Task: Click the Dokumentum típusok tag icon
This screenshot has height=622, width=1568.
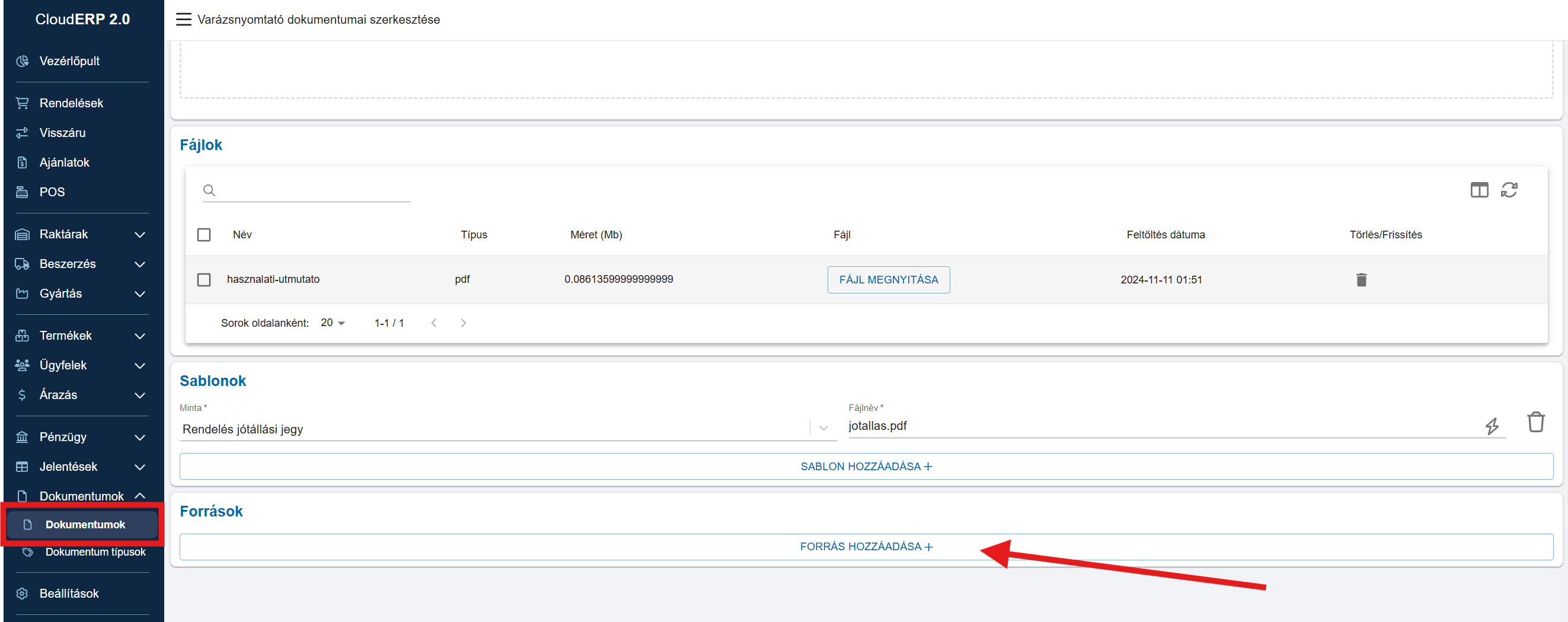Action: point(27,552)
